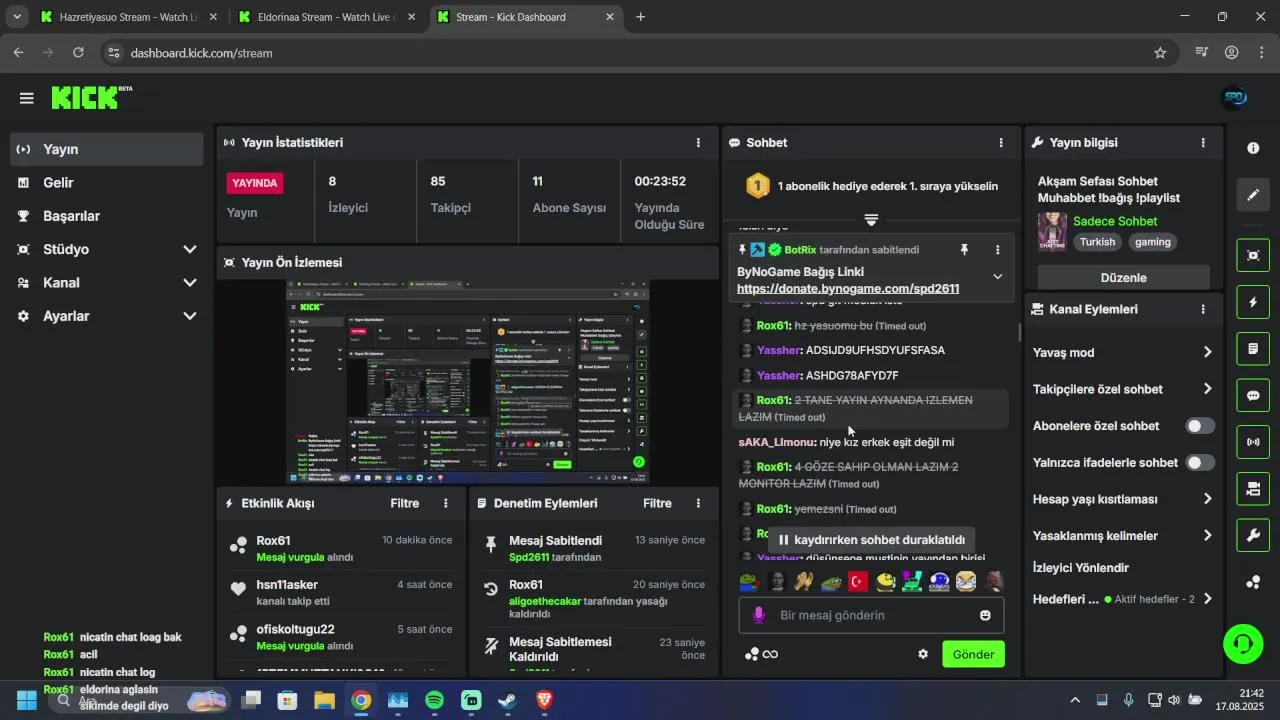Open the ByNoGame donation link
The width and height of the screenshot is (1280, 720).
point(848,288)
